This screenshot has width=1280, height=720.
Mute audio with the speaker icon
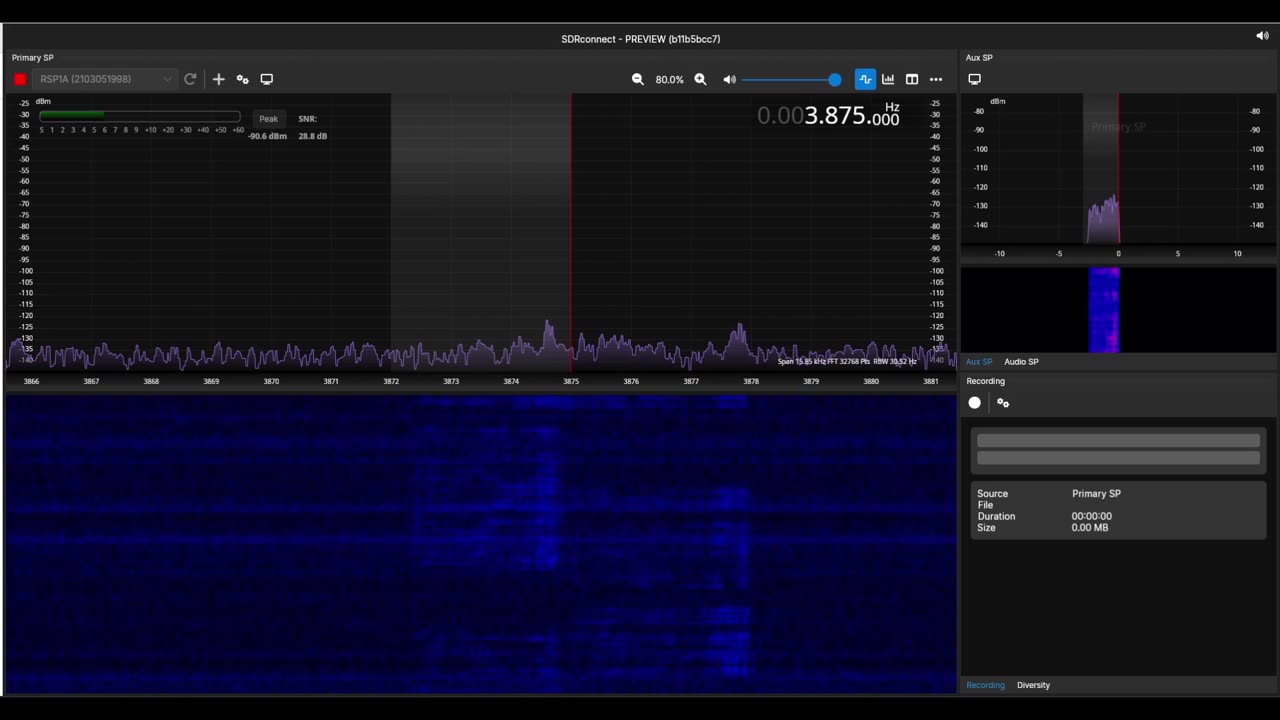(729, 79)
